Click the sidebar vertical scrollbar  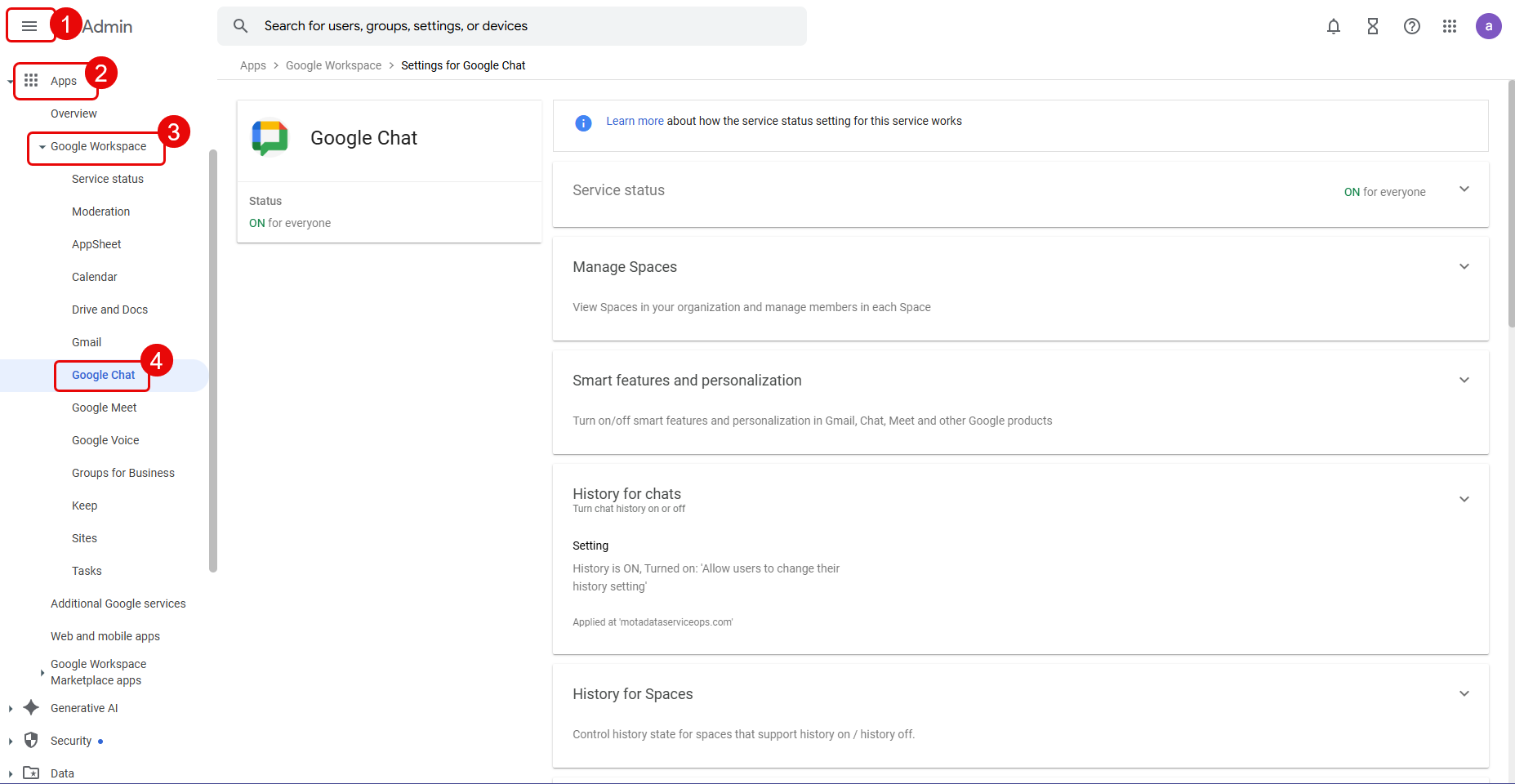213,359
